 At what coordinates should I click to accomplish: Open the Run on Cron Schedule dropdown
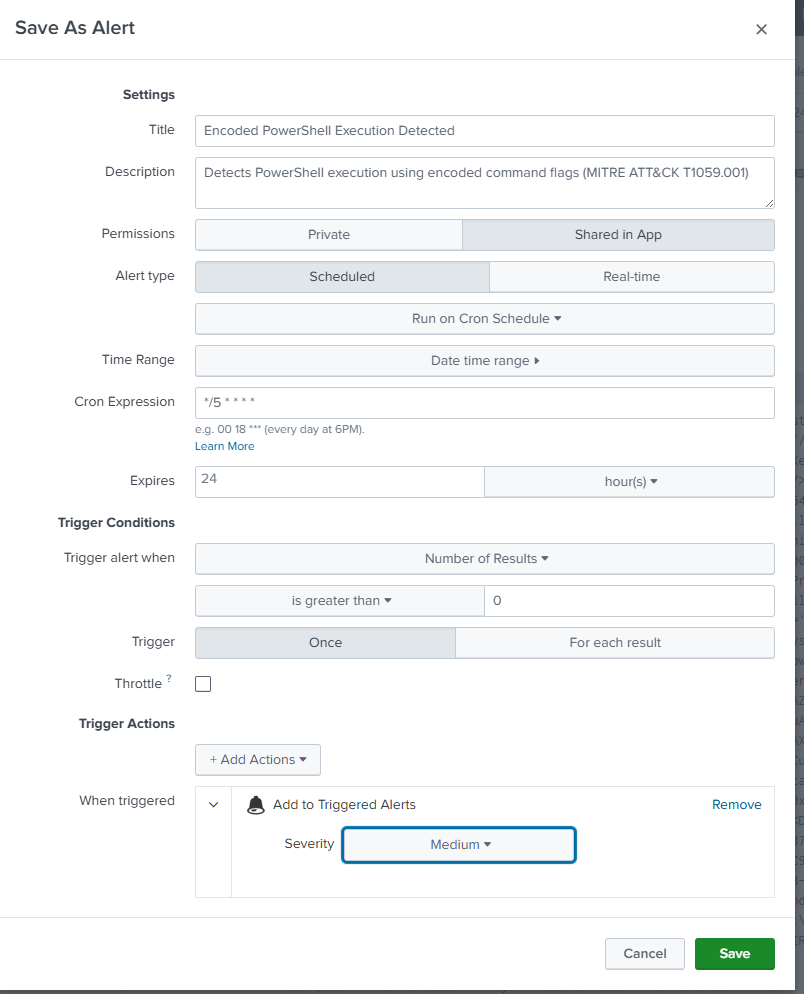486,318
